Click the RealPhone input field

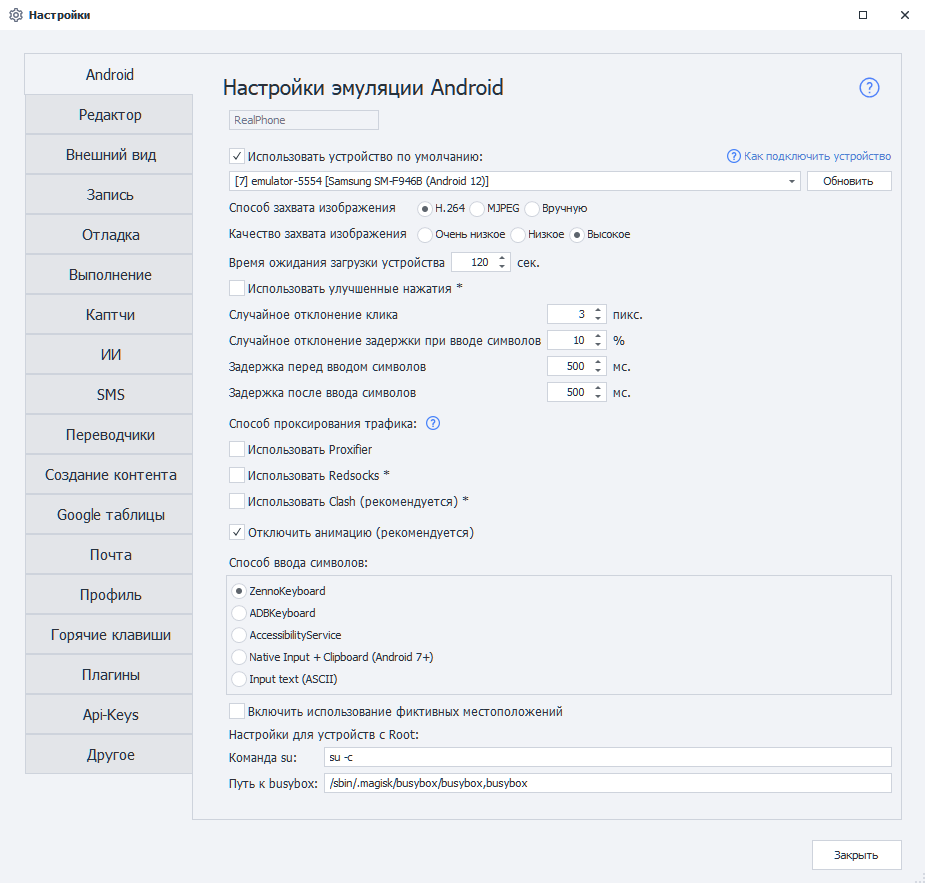(x=304, y=120)
